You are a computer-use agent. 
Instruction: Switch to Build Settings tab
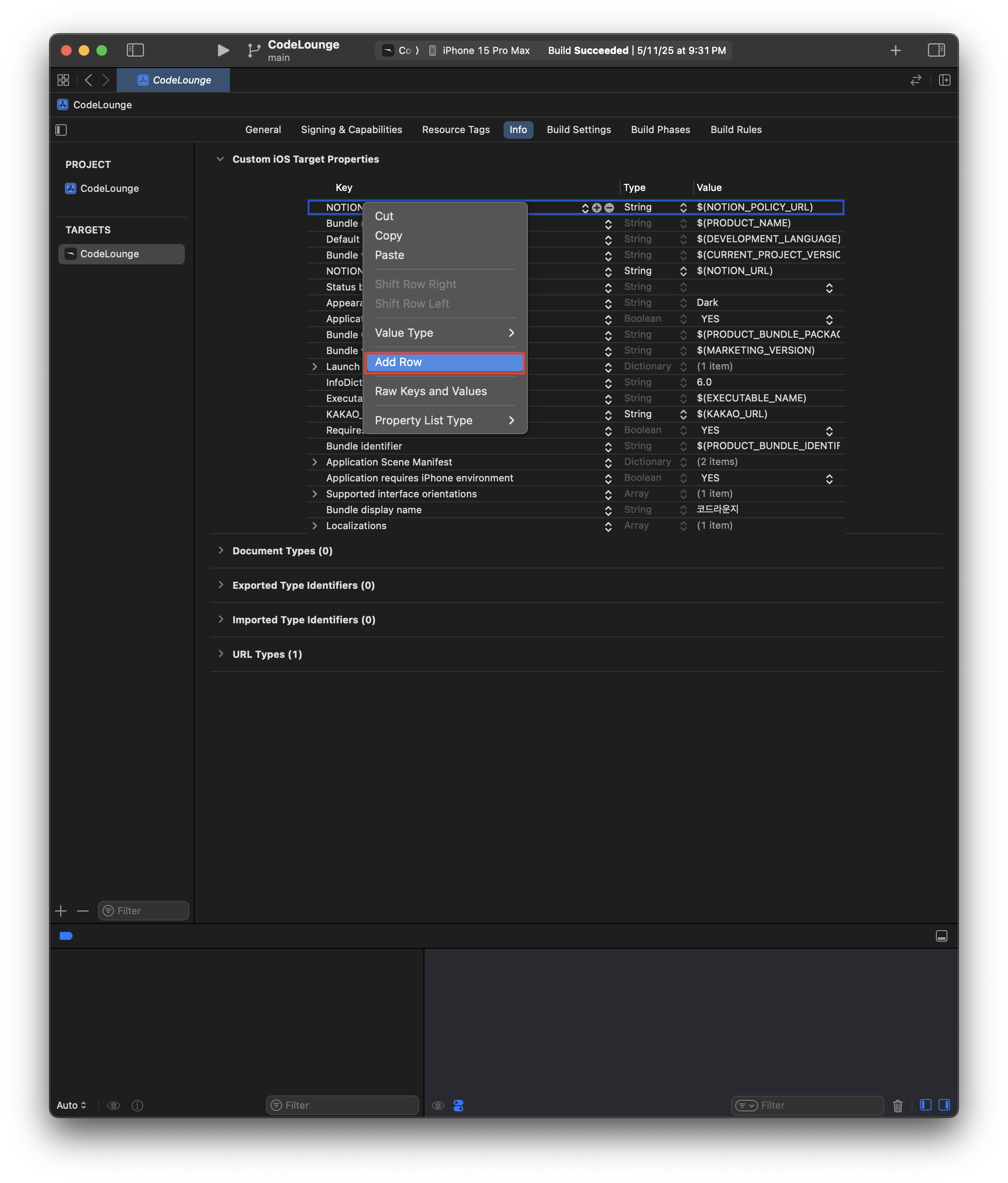tap(579, 130)
